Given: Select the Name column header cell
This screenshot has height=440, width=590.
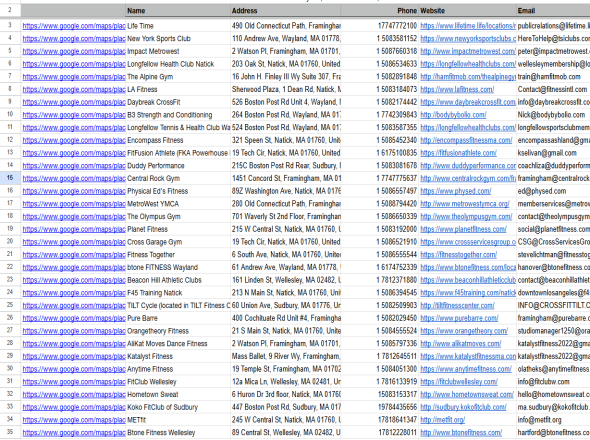Looking at the screenshot, I should [178, 11].
